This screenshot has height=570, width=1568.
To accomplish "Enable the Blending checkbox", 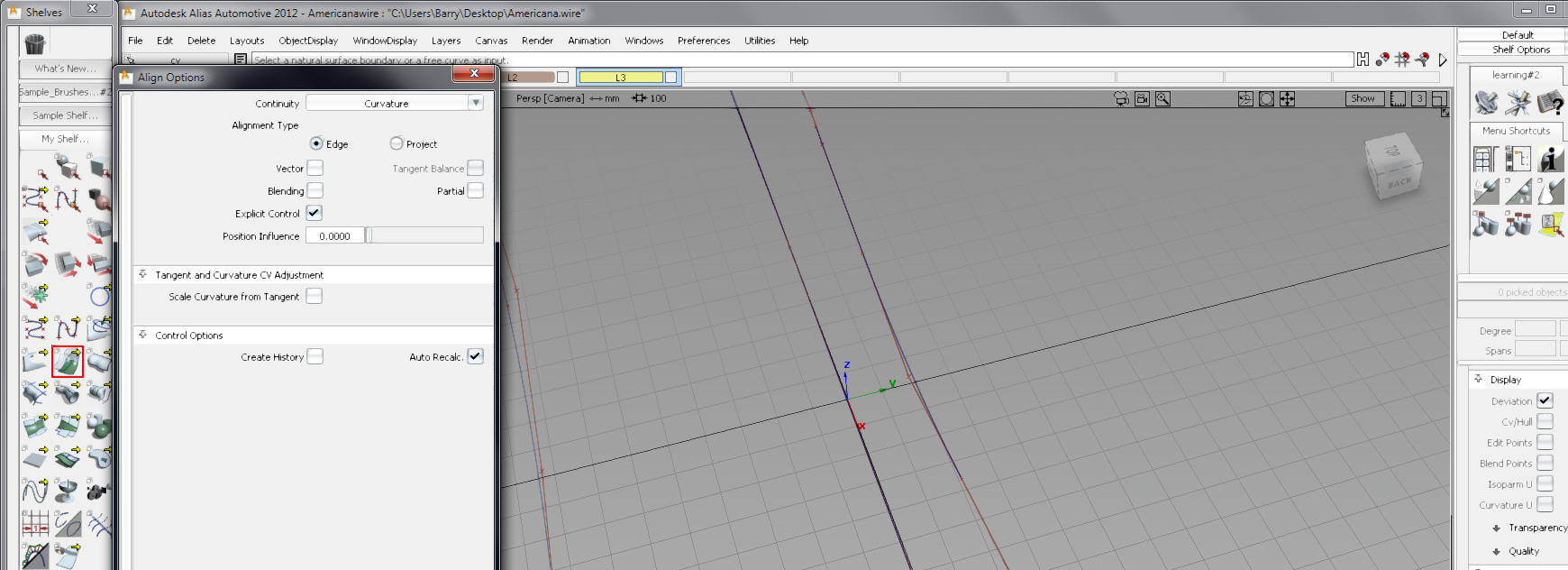I will 315,190.
